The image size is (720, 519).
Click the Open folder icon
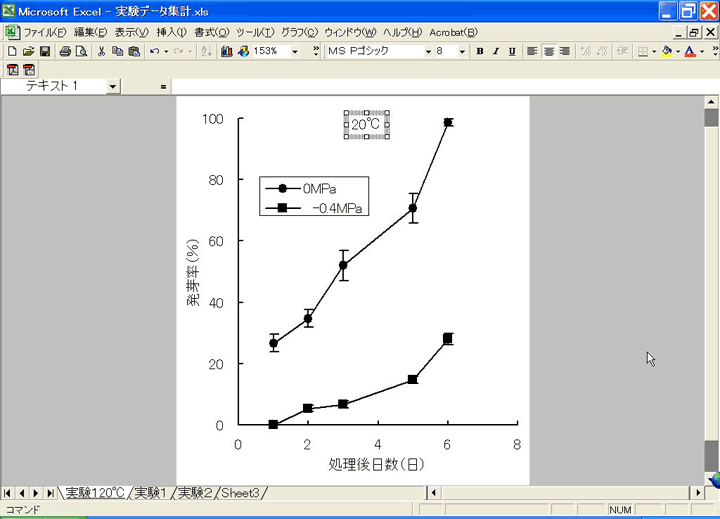coord(29,51)
